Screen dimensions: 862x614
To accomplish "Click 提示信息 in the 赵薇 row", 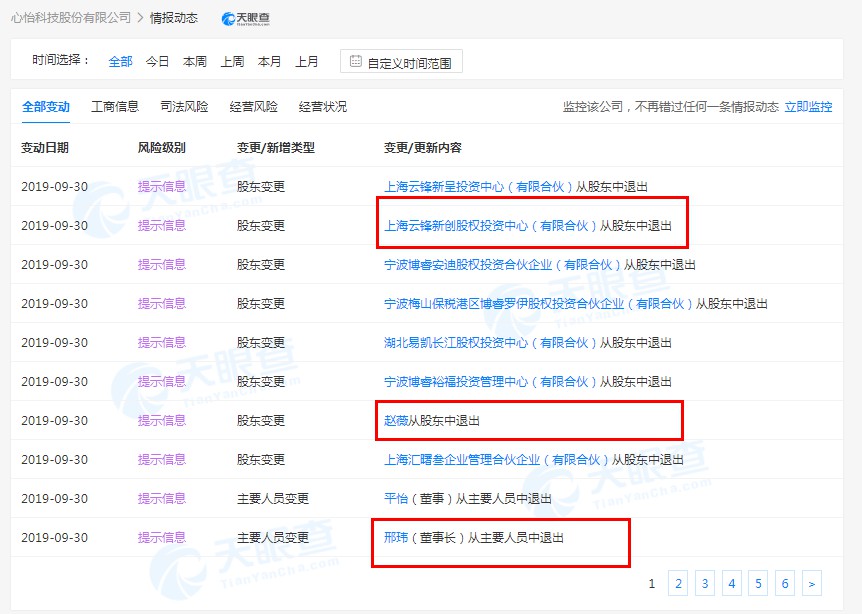I will click(x=162, y=421).
